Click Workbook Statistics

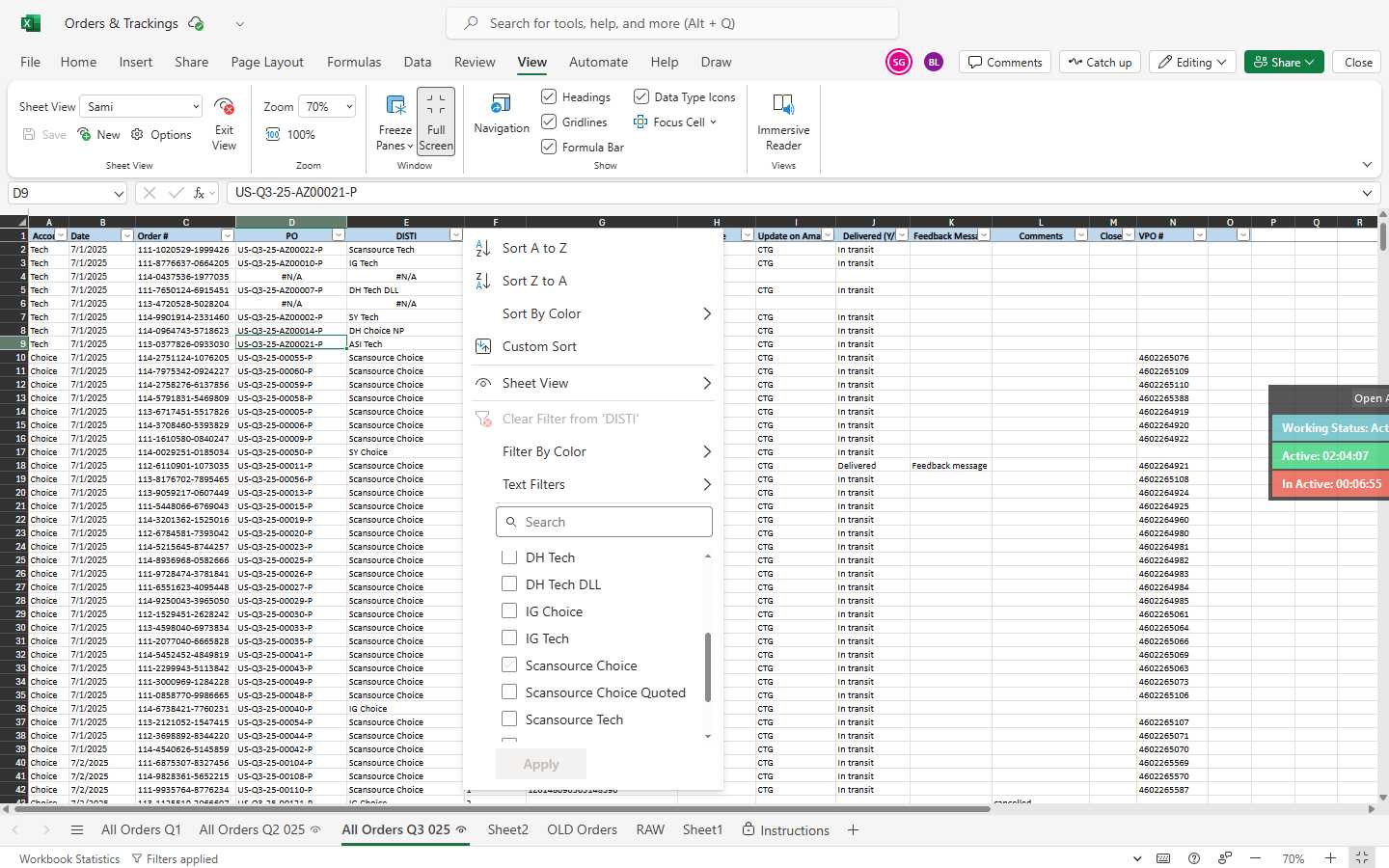(x=69, y=858)
